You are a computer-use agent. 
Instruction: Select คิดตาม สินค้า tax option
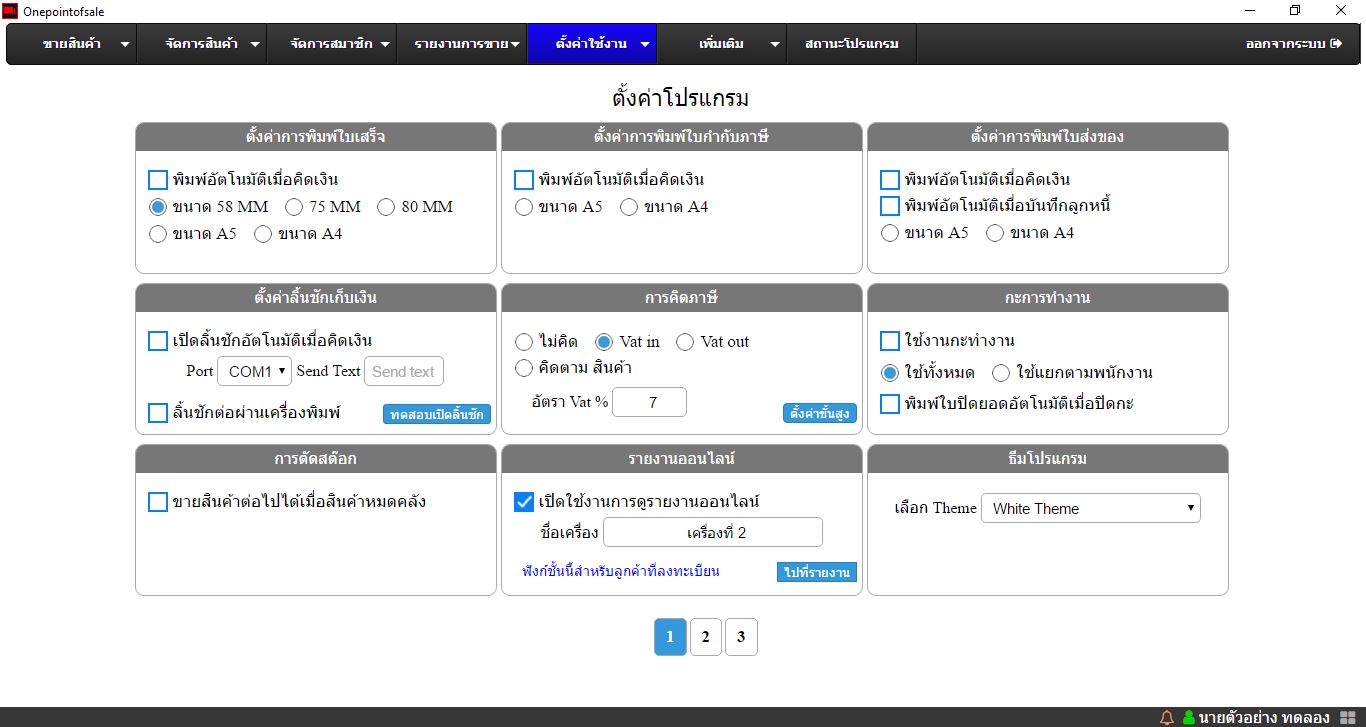coord(524,368)
